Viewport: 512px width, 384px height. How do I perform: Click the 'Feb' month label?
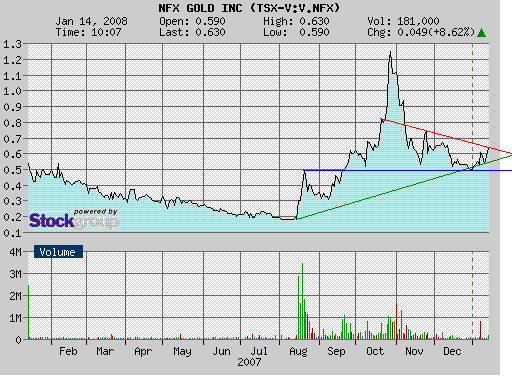[68, 351]
